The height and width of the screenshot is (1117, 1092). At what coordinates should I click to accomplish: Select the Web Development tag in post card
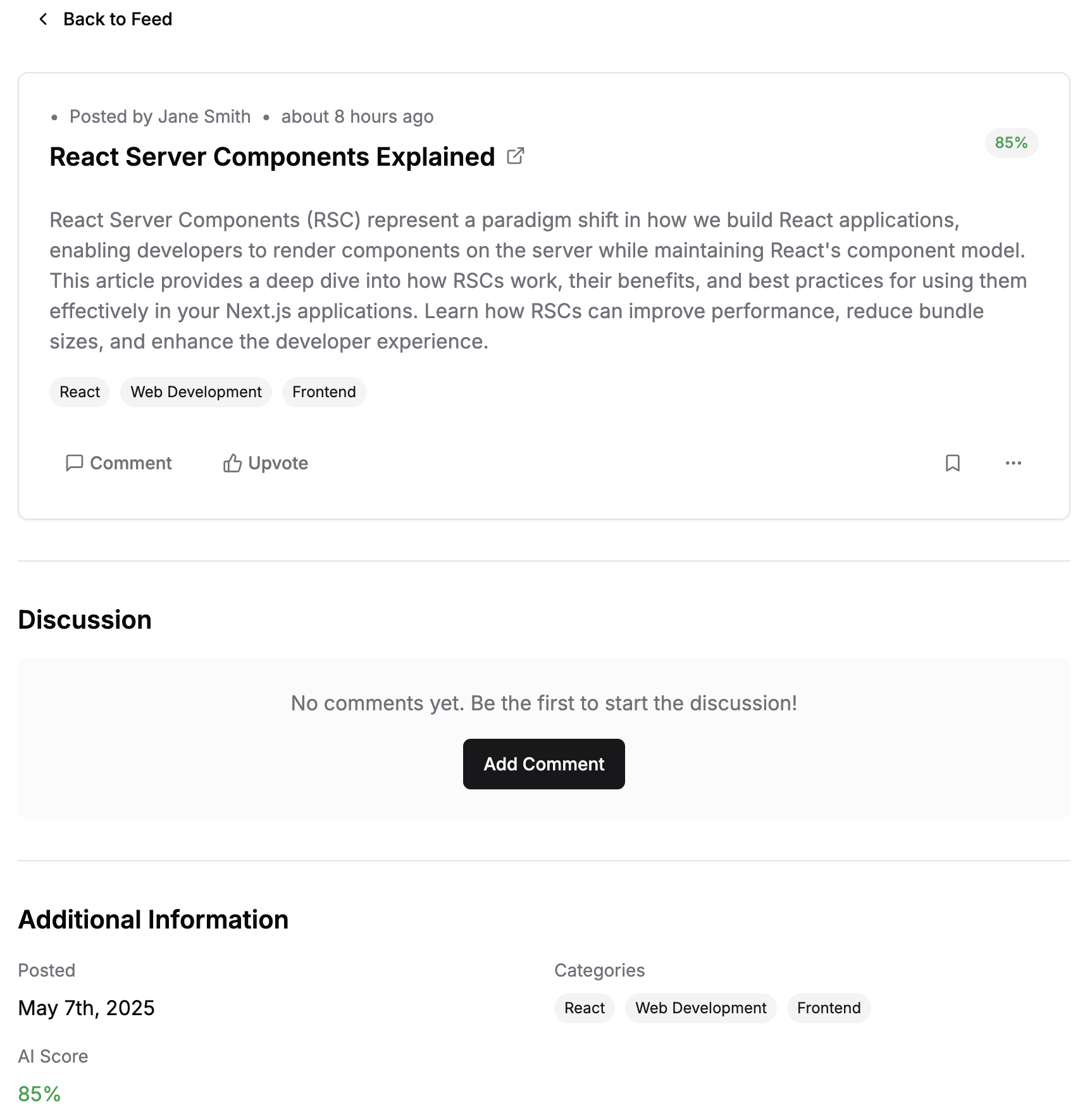(x=196, y=392)
